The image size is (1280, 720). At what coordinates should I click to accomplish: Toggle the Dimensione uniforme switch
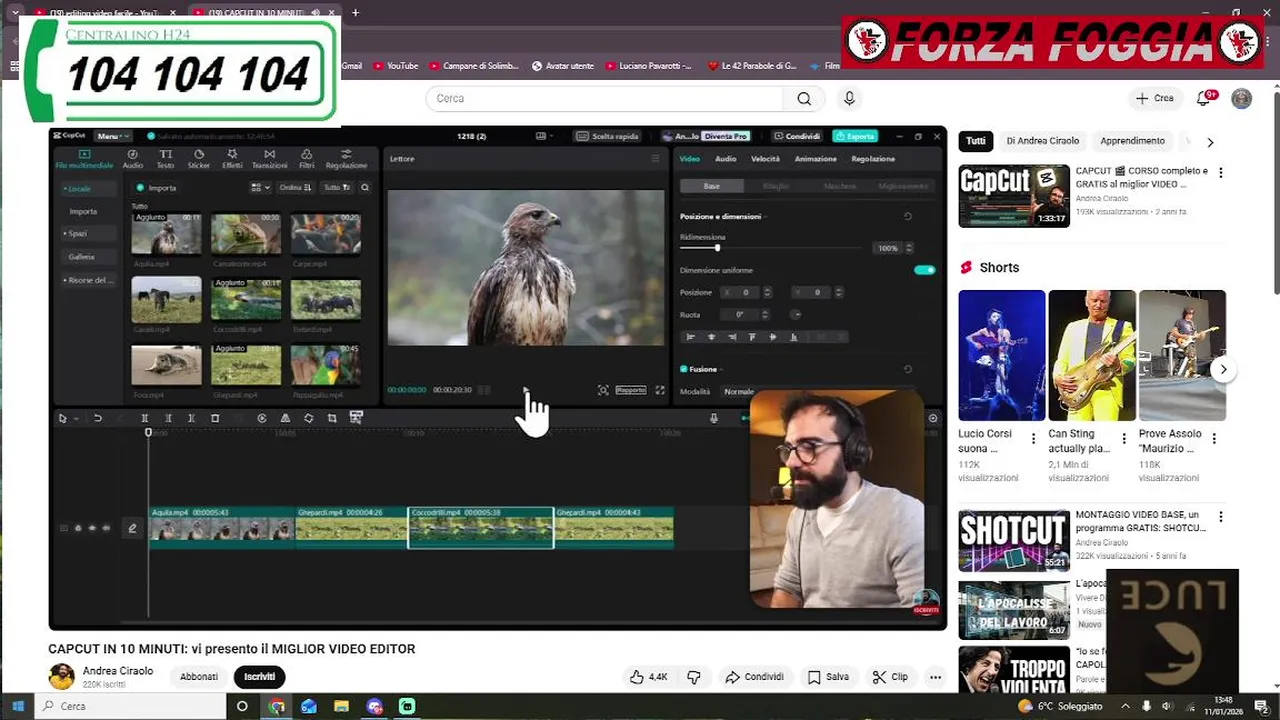[925, 270]
